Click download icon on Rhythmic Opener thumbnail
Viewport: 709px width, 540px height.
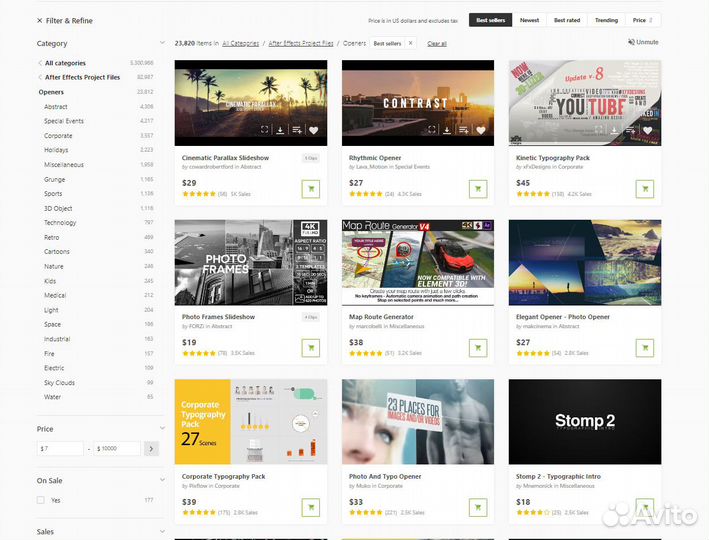(447, 130)
